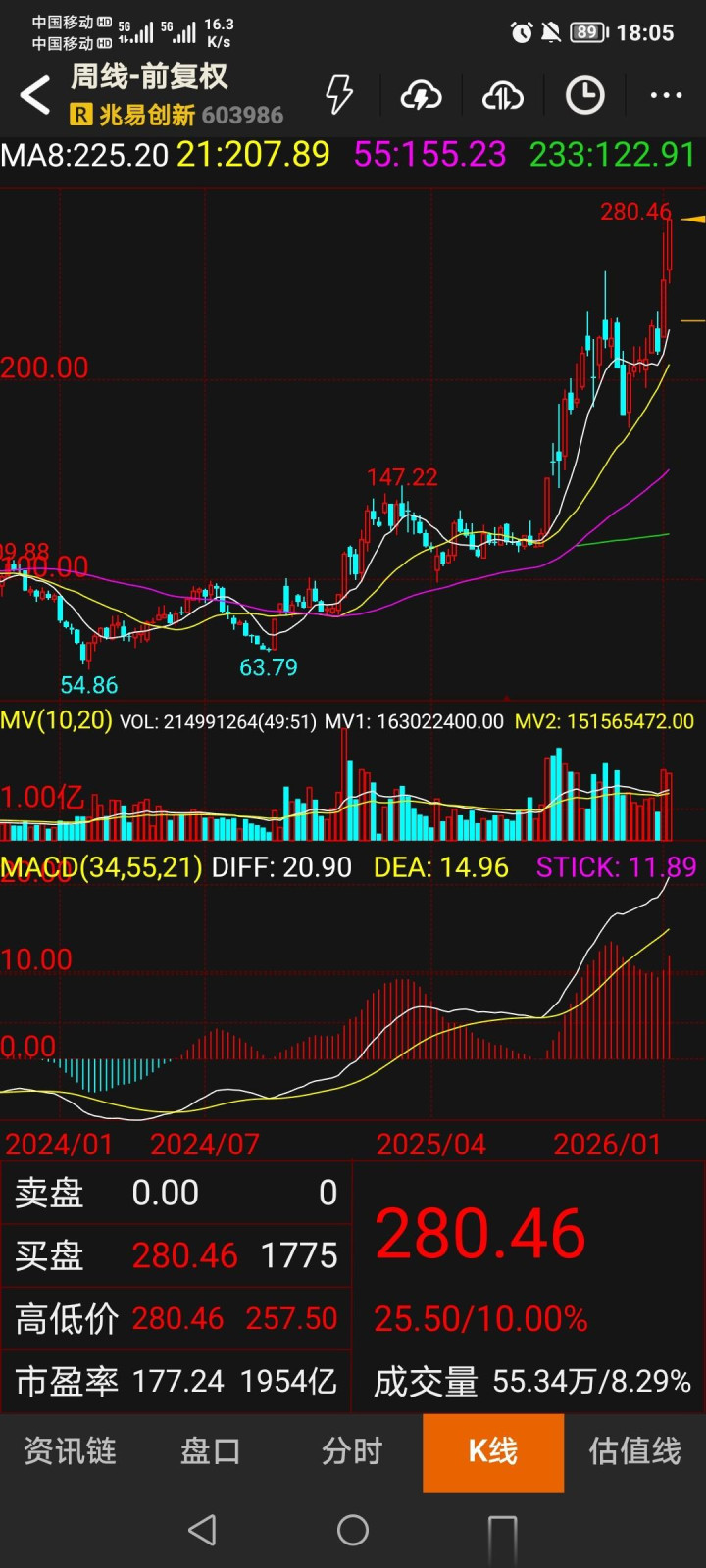Tap the alarm clock status icon

tap(522, 32)
